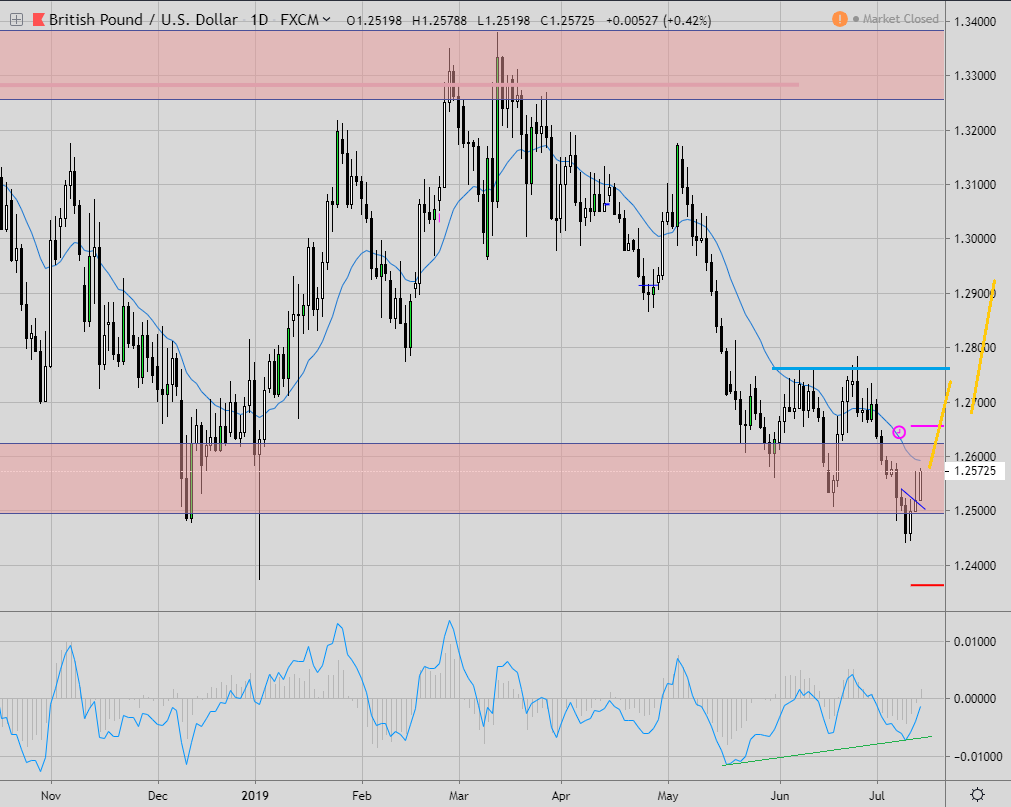This screenshot has height=807, width=1011.
Task: Expand the FXCM chevron dropdown
Action: click(326, 20)
